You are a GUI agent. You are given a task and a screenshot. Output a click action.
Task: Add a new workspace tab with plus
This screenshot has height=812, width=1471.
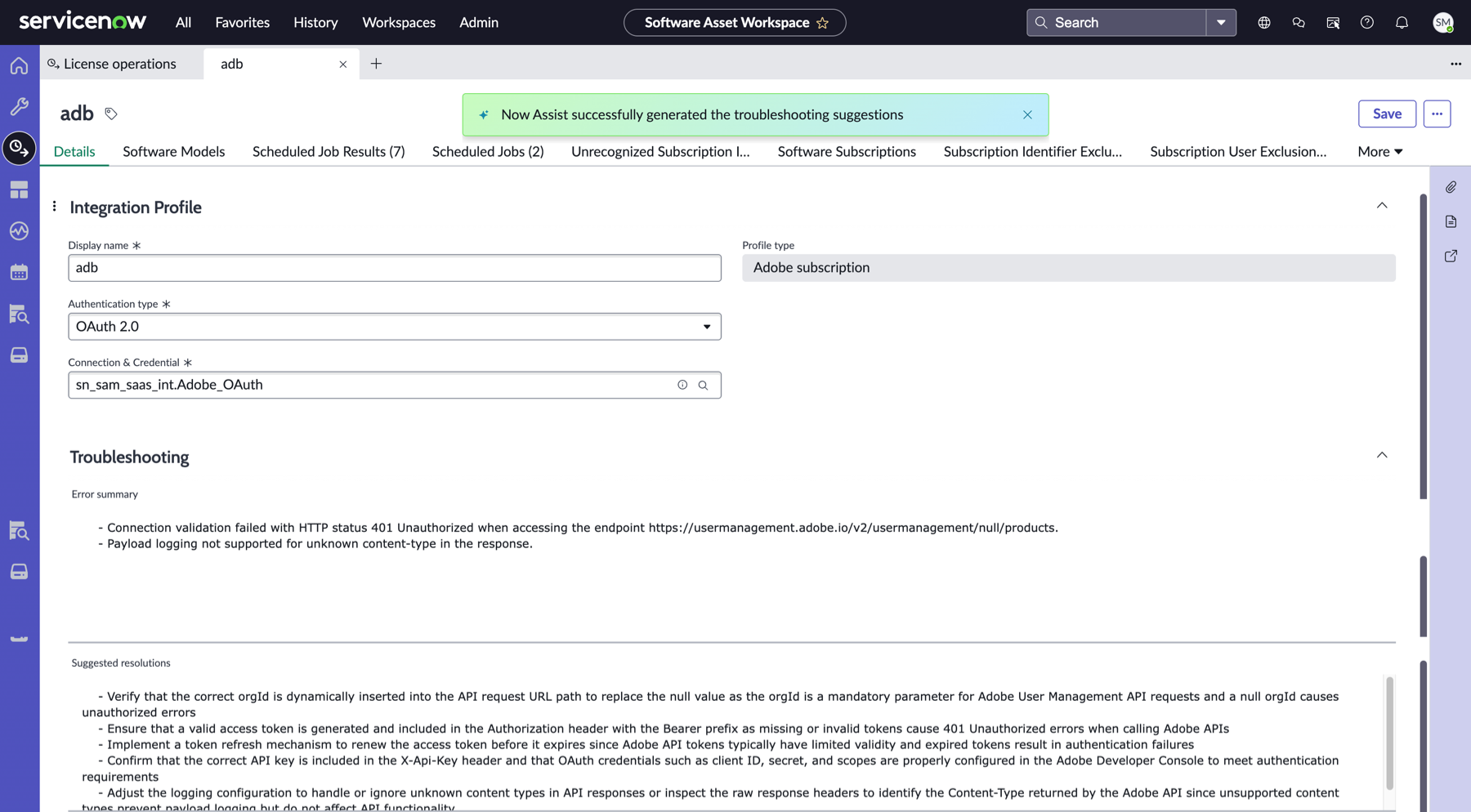click(376, 63)
